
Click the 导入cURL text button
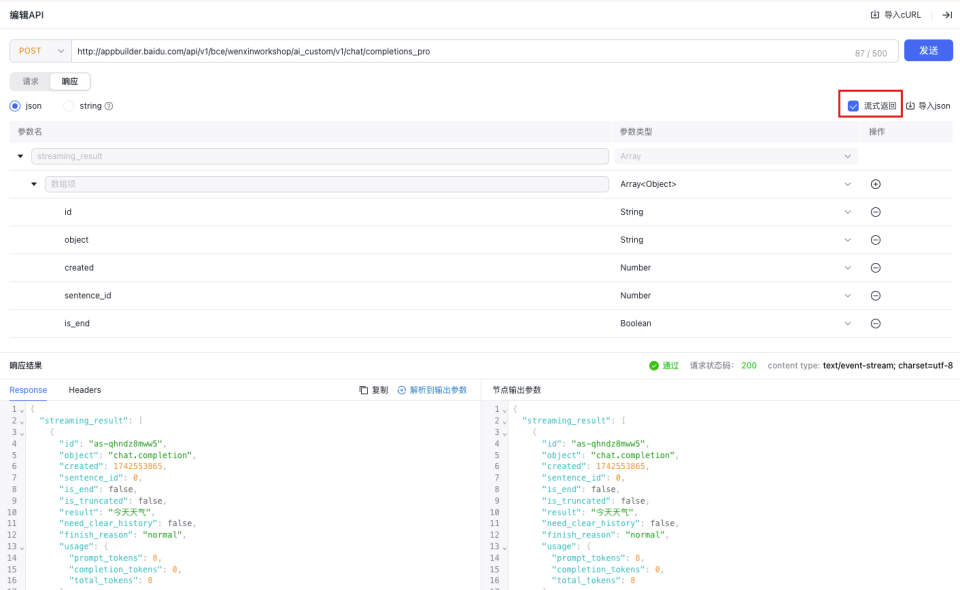click(902, 15)
